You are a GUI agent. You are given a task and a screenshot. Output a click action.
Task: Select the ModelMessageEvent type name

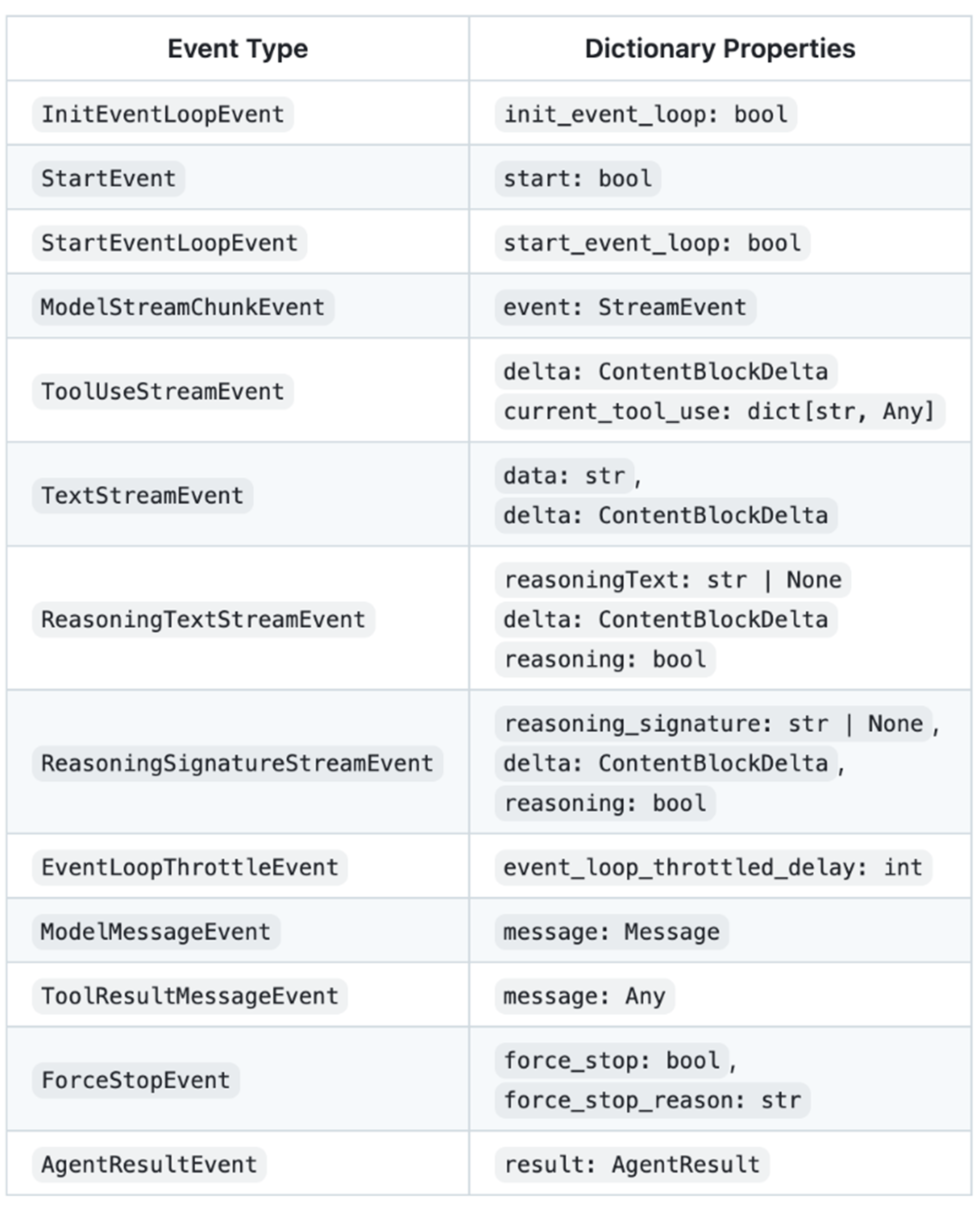(156, 932)
